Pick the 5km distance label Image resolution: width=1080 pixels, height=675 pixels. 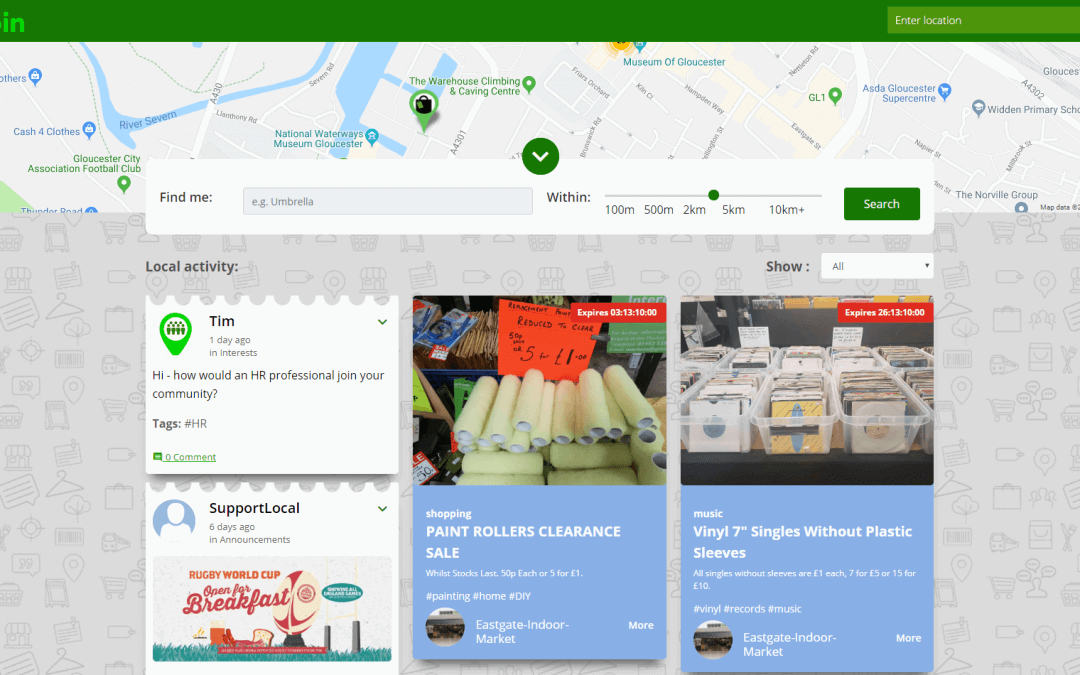(734, 209)
